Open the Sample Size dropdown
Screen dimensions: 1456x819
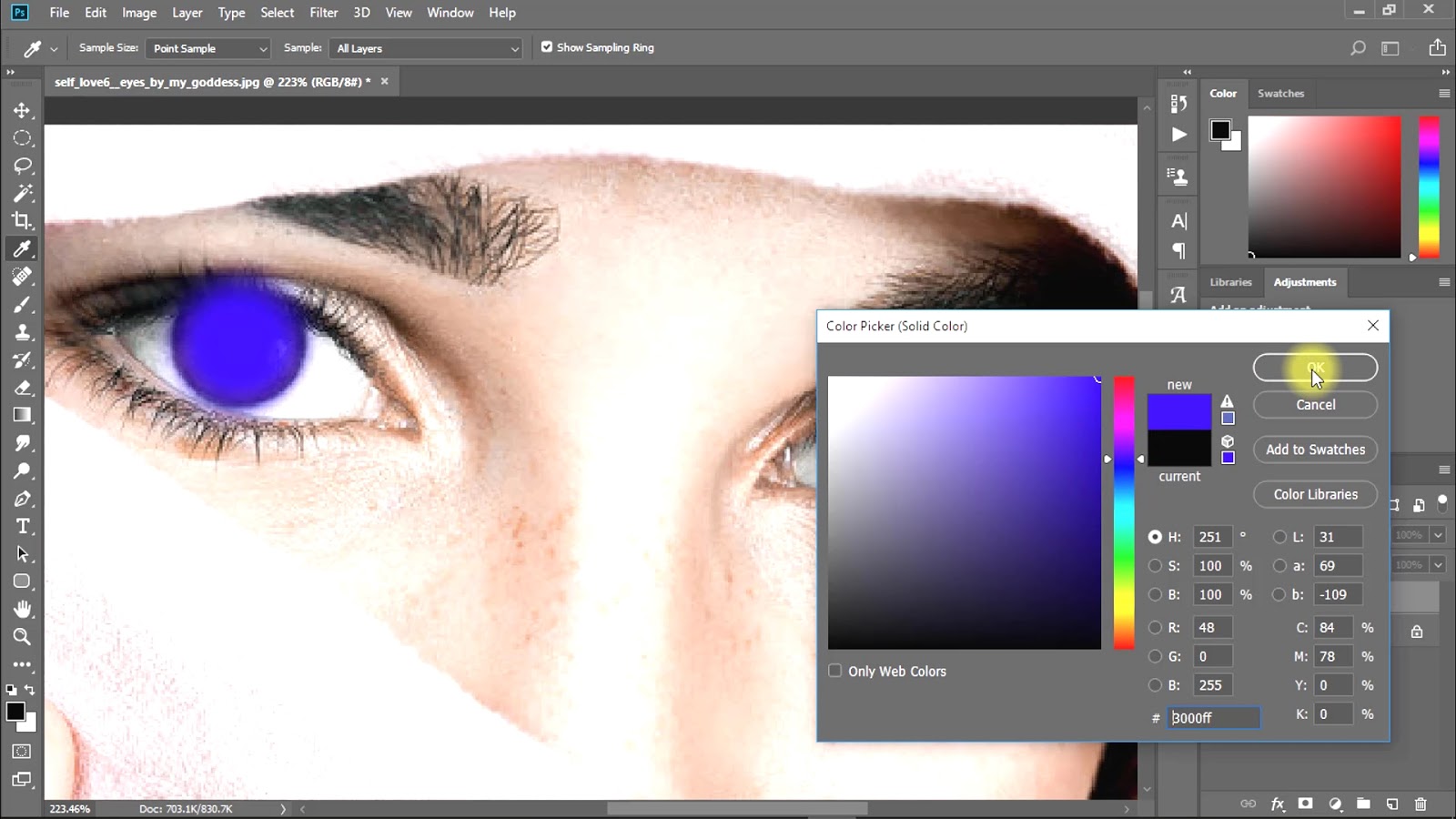point(207,47)
